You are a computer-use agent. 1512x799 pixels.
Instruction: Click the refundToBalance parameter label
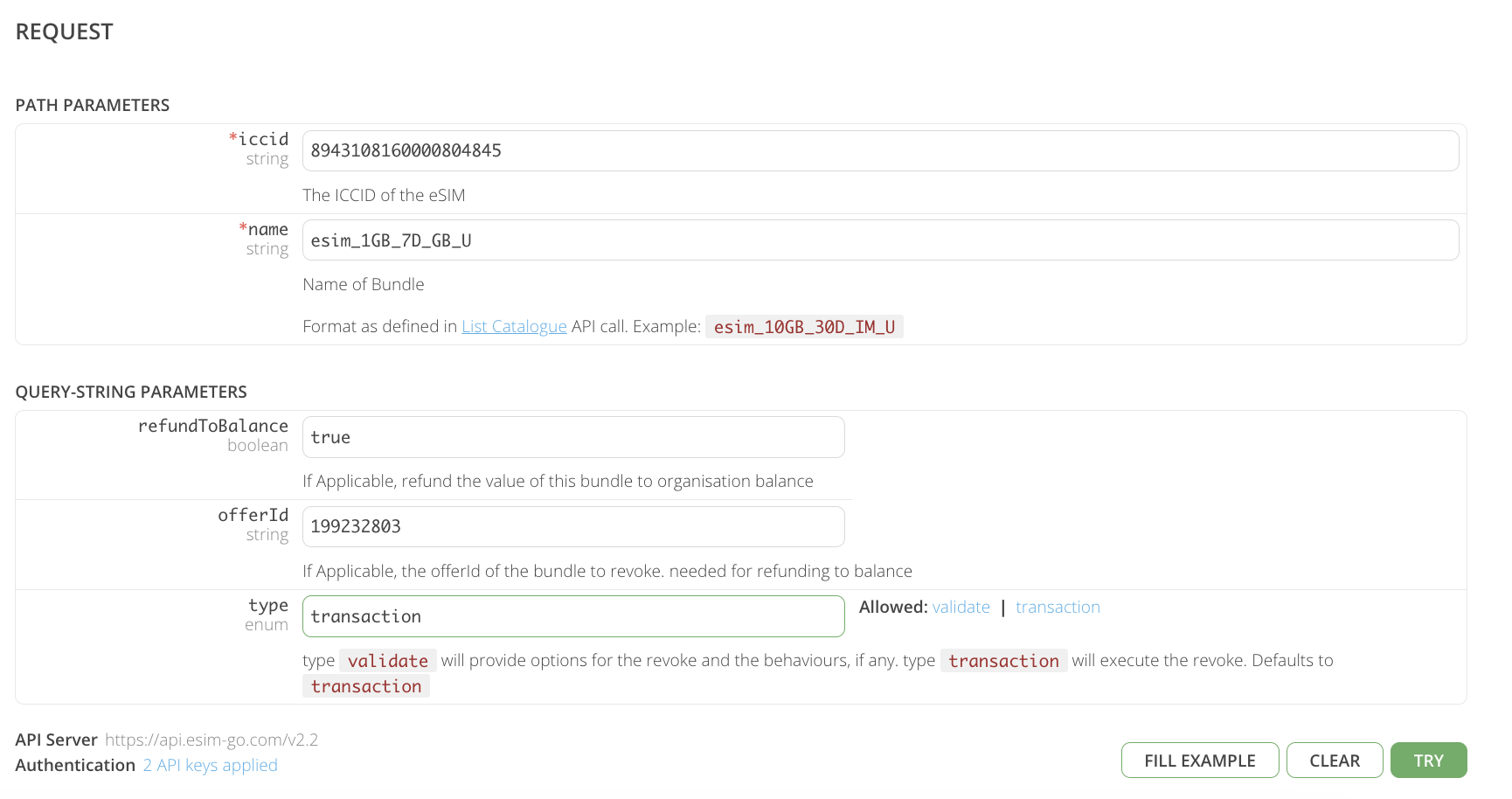213,426
